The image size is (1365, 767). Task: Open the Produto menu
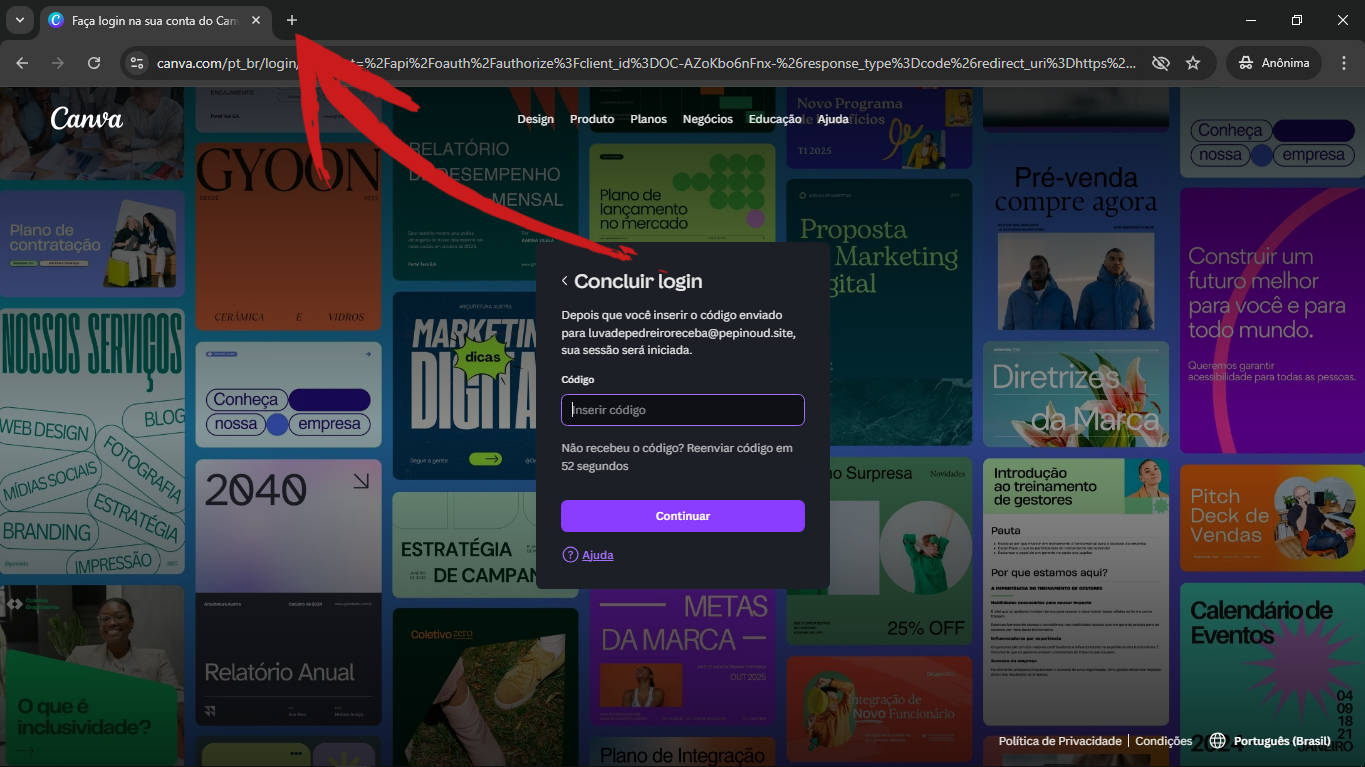[x=592, y=119]
